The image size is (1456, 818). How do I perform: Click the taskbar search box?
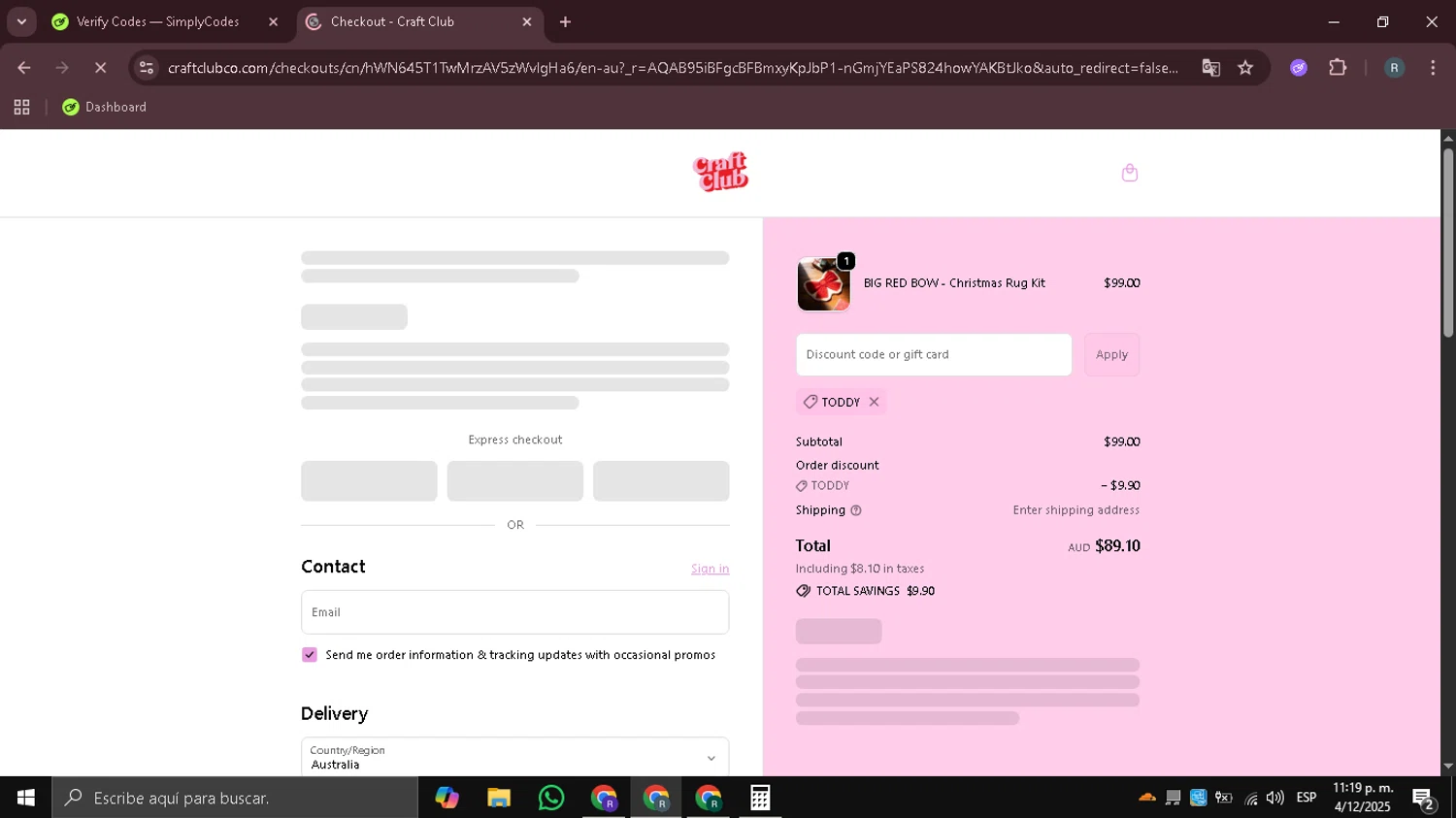(235, 798)
